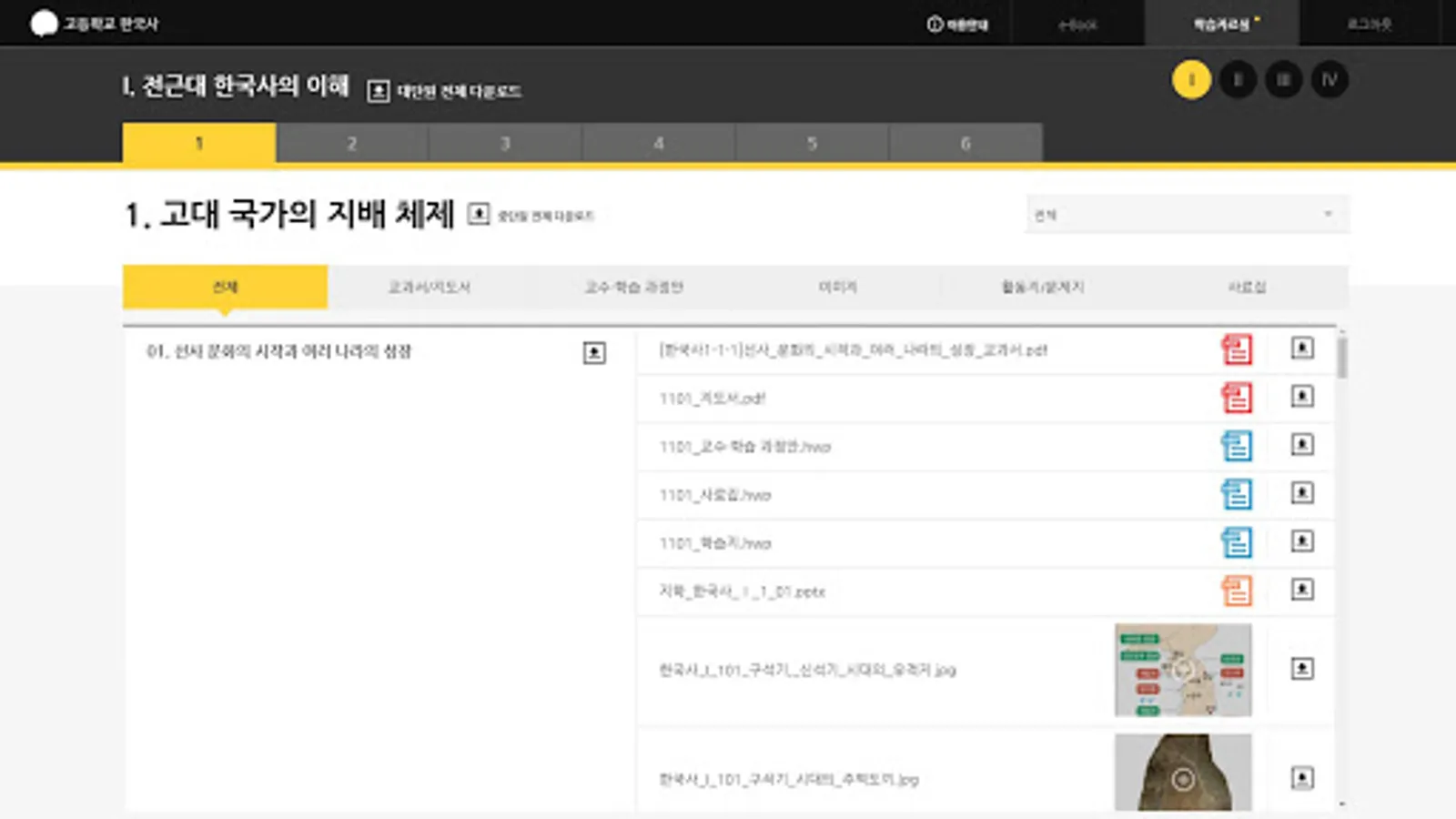The image size is (1456, 819).
Task: Select unit I yellow round button
Action: pyautogui.click(x=1191, y=80)
